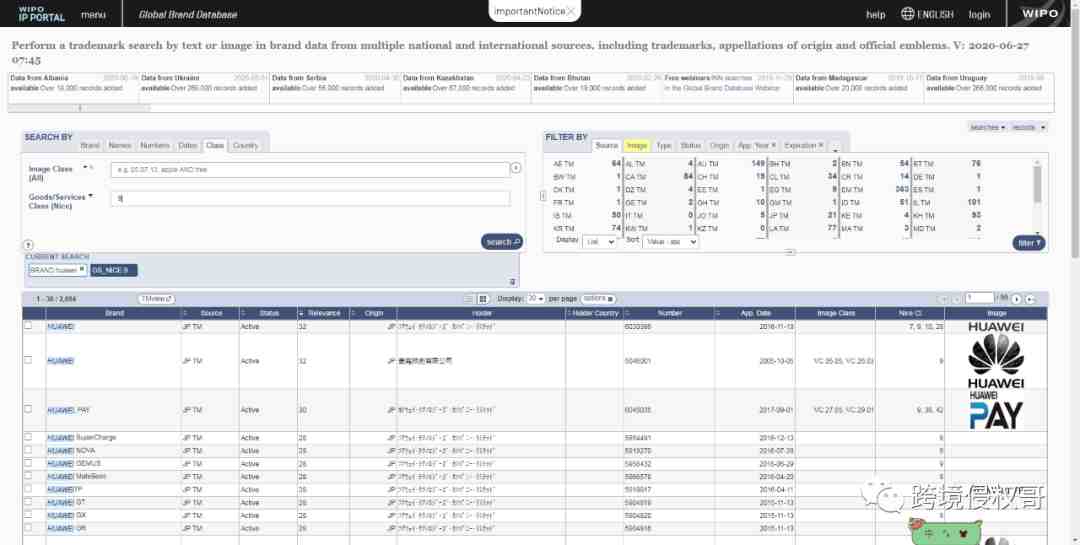1080x545 pixels.
Task: Tick checkbox for HUAWEI GT row
Action: pos(28,502)
